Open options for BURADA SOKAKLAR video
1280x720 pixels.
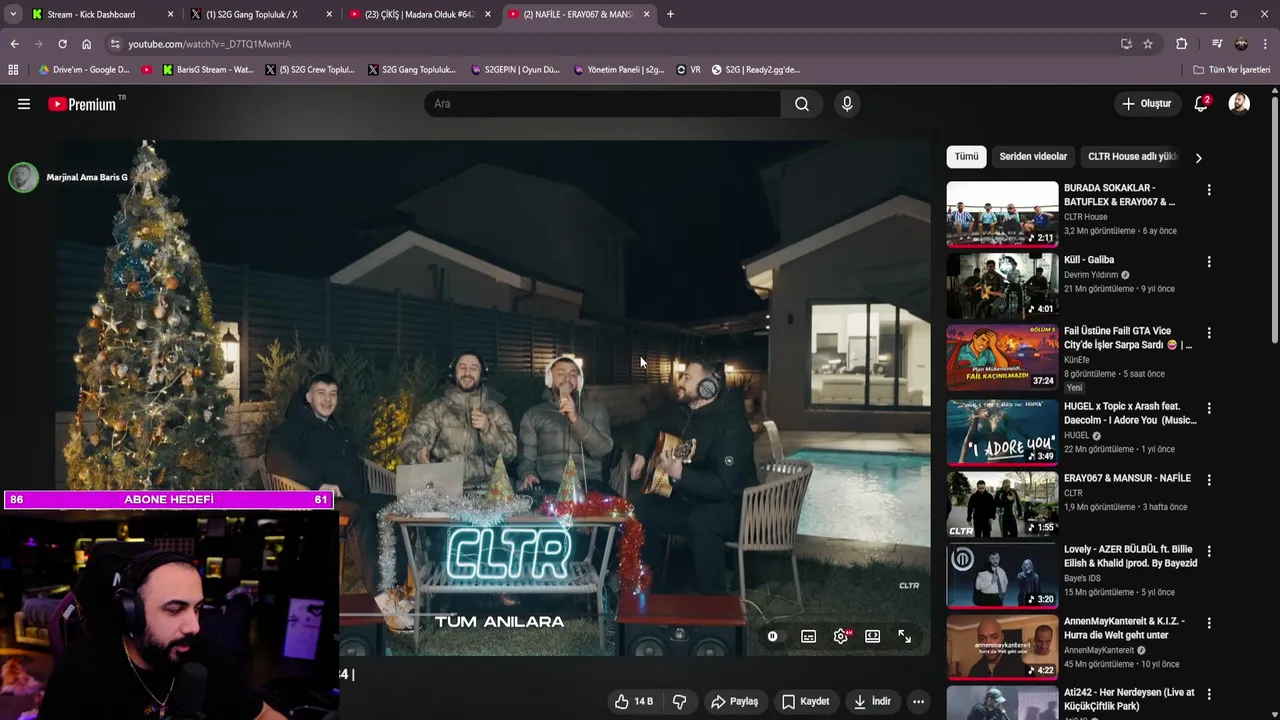(1209, 190)
